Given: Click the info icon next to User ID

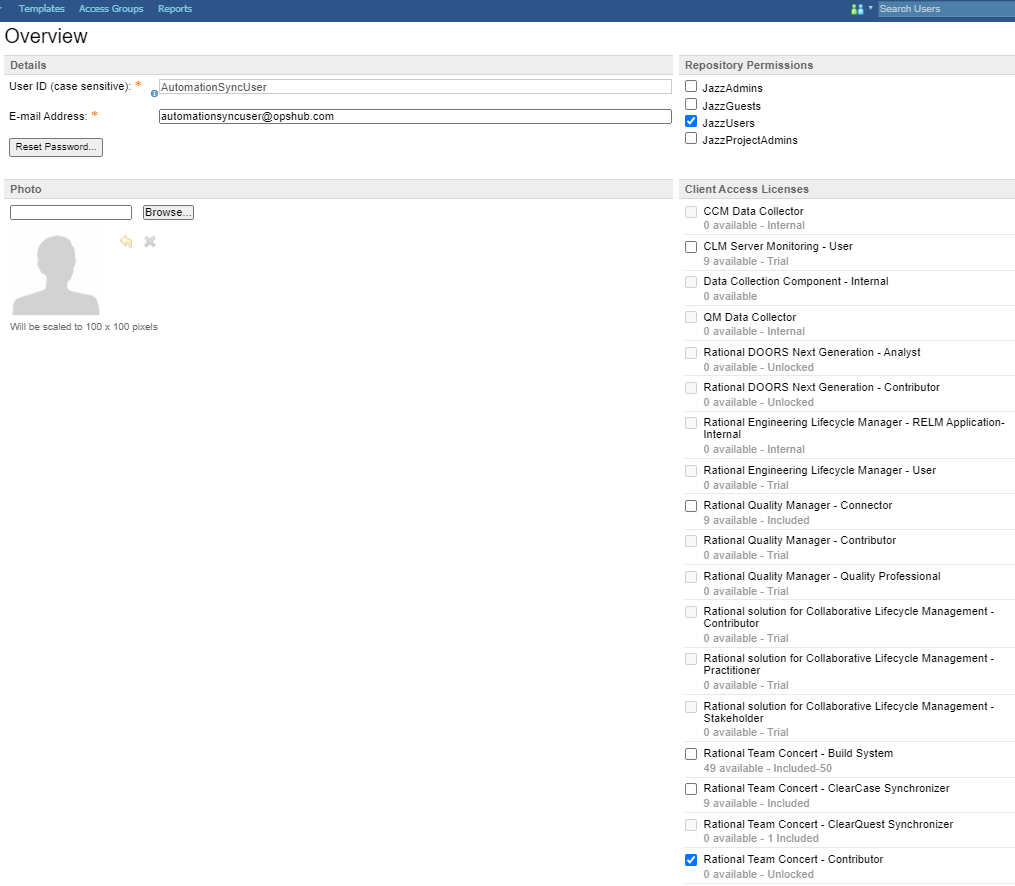Looking at the screenshot, I should point(154,93).
